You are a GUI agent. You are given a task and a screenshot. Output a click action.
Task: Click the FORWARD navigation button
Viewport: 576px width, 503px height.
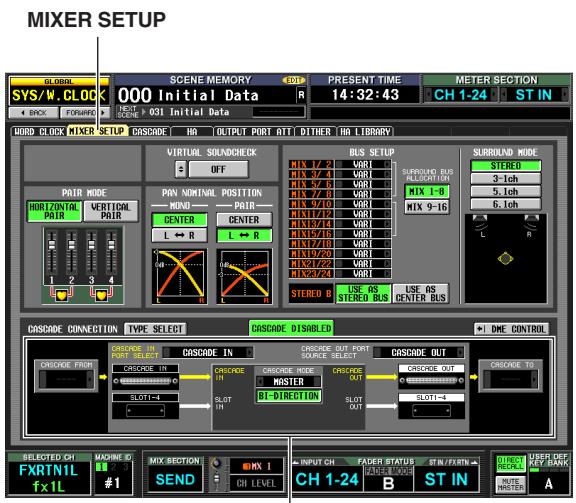point(85,113)
